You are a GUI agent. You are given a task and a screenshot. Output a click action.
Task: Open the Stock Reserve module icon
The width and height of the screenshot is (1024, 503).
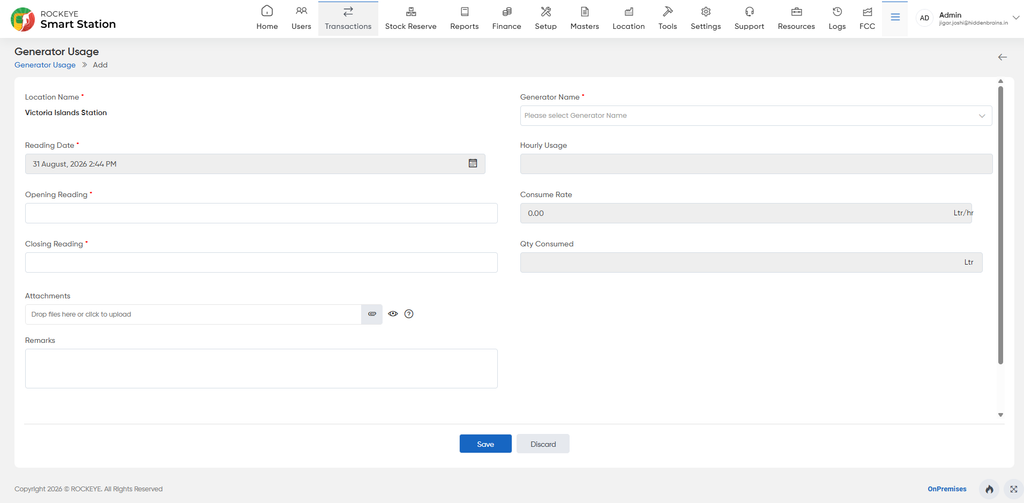pyautogui.click(x=411, y=11)
